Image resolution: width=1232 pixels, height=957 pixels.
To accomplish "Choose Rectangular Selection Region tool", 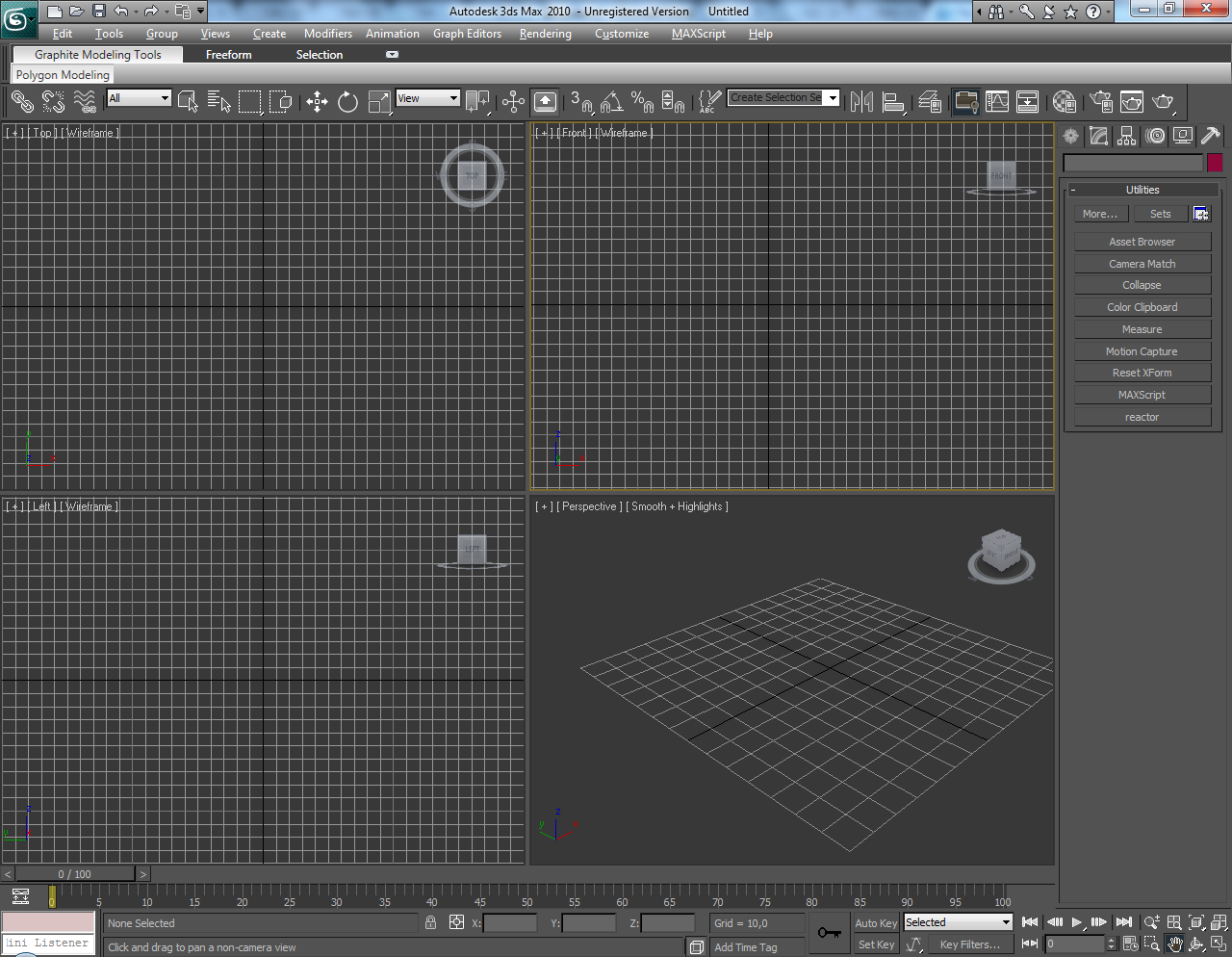I will tap(250, 101).
